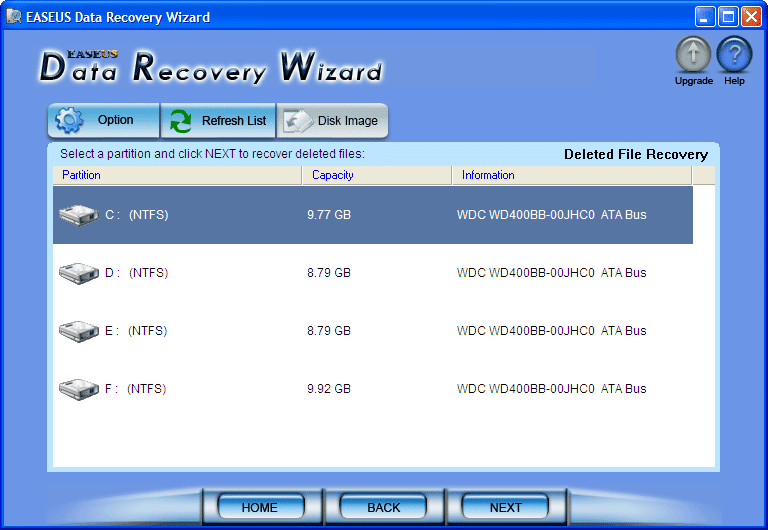Image resolution: width=768 pixels, height=530 pixels.
Task: Click the 9.92 GB capacity value
Action: 329,389
